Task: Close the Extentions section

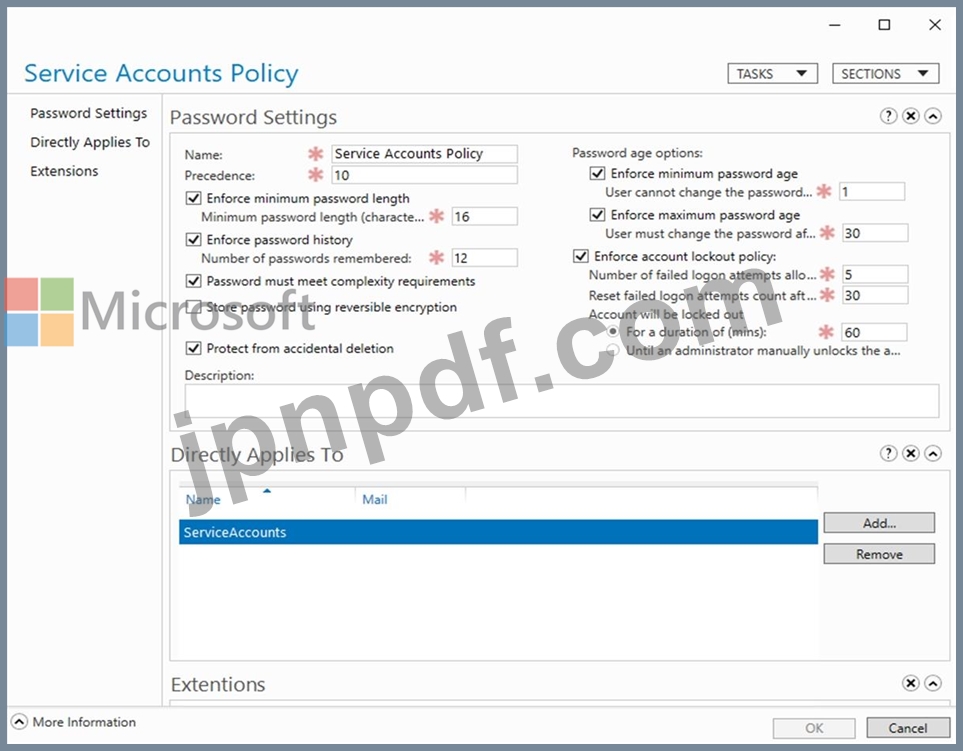Action: [x=911, y=683]
